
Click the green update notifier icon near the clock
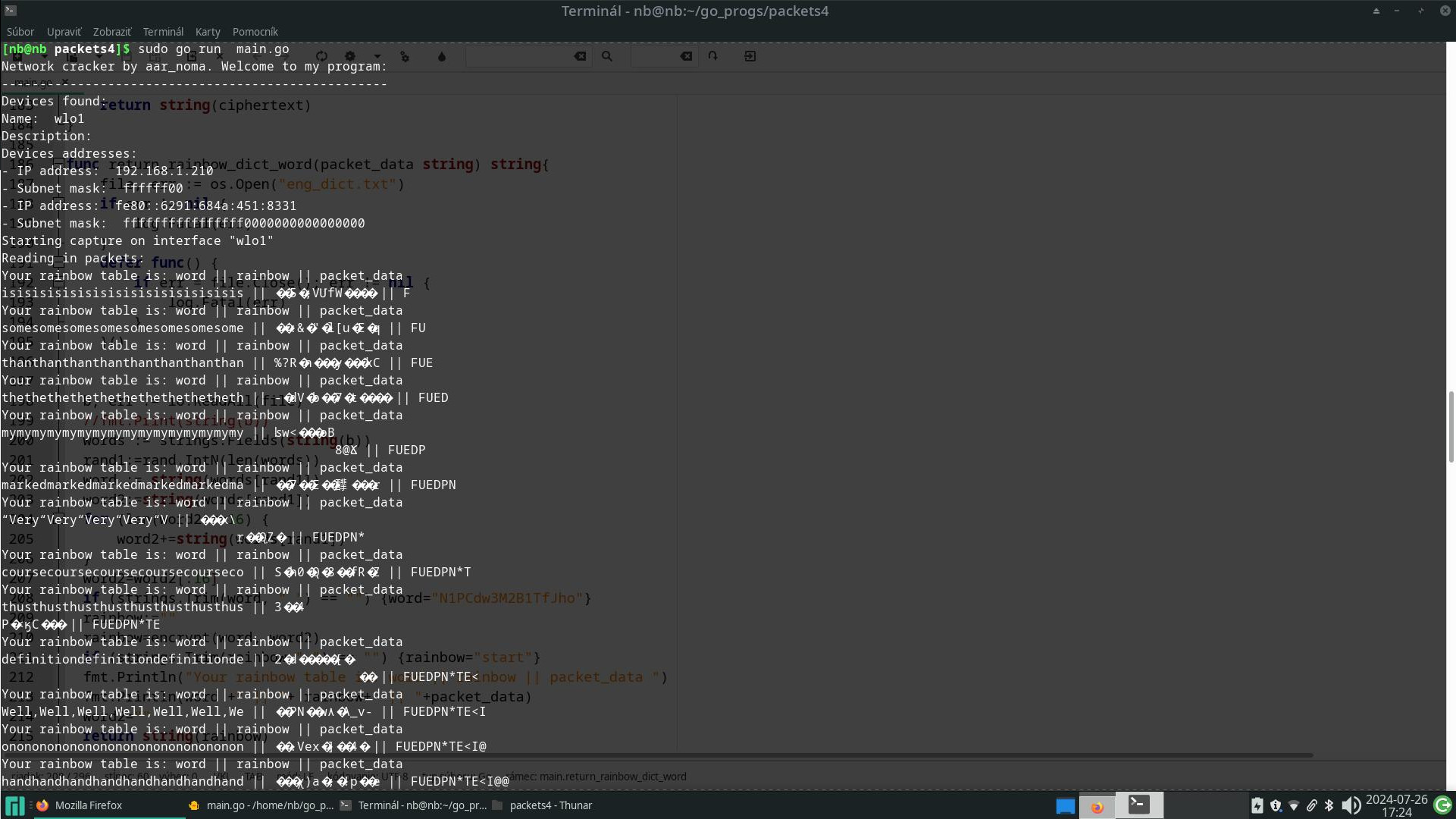tap(1442, 805)
